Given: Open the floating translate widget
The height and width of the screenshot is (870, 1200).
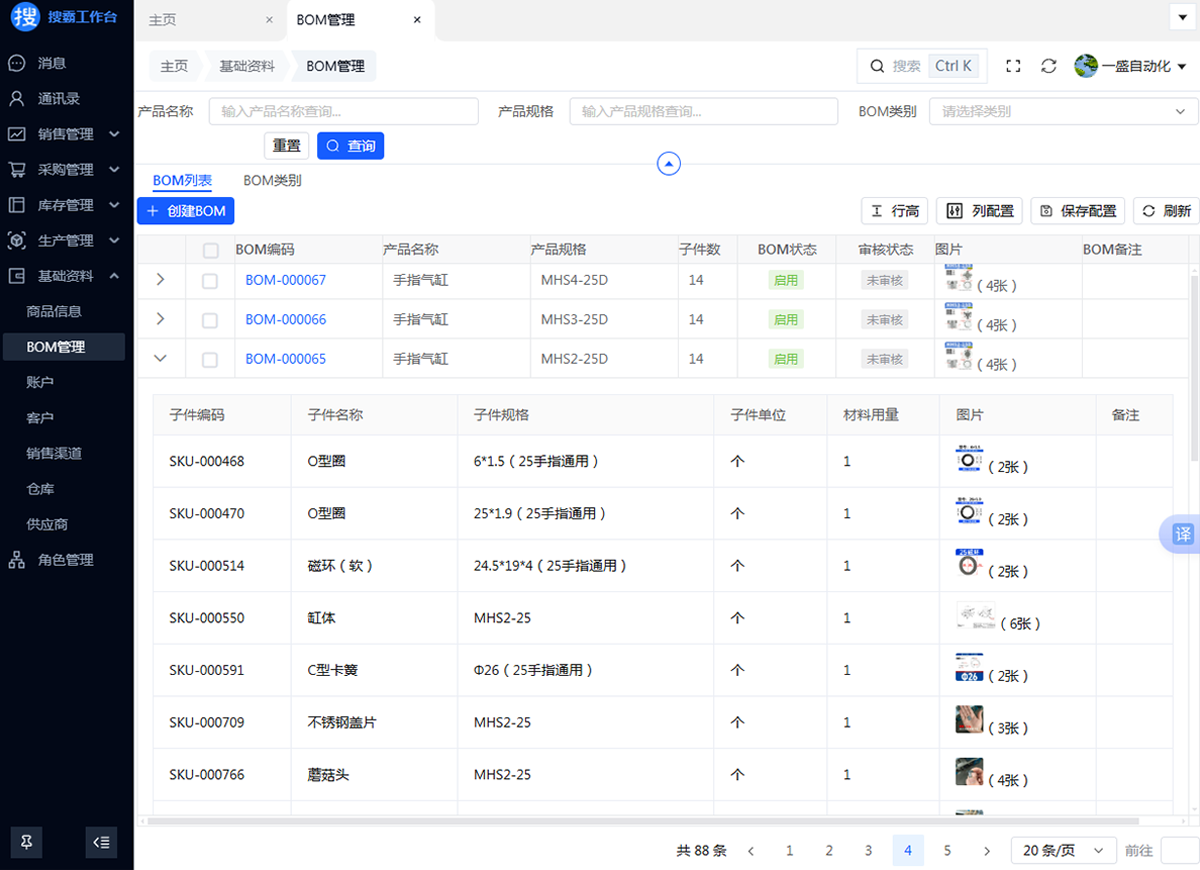Looking at the screenshot, I should [x=1182, y=534].
